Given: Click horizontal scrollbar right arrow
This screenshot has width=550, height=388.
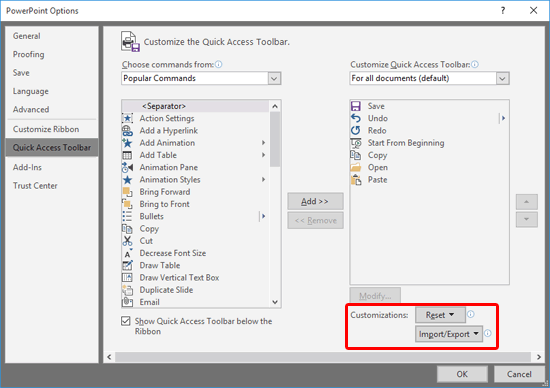Looking at the screenshot, I should point(539,357).
